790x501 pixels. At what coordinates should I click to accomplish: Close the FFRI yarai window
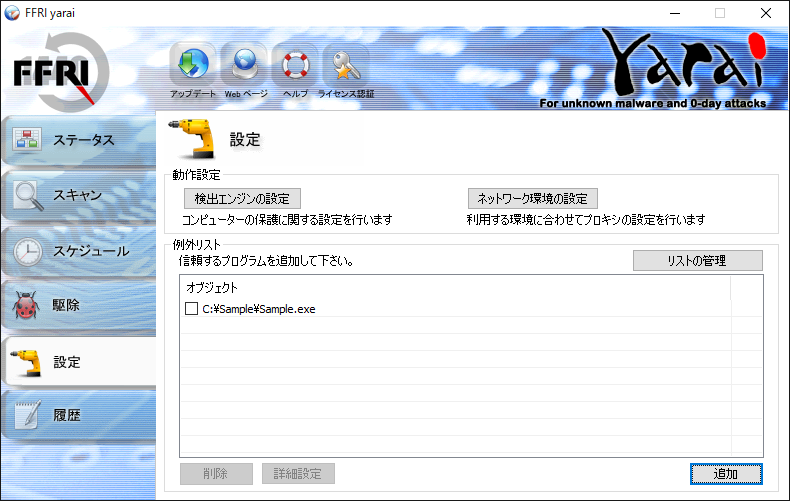pos(766,13)
